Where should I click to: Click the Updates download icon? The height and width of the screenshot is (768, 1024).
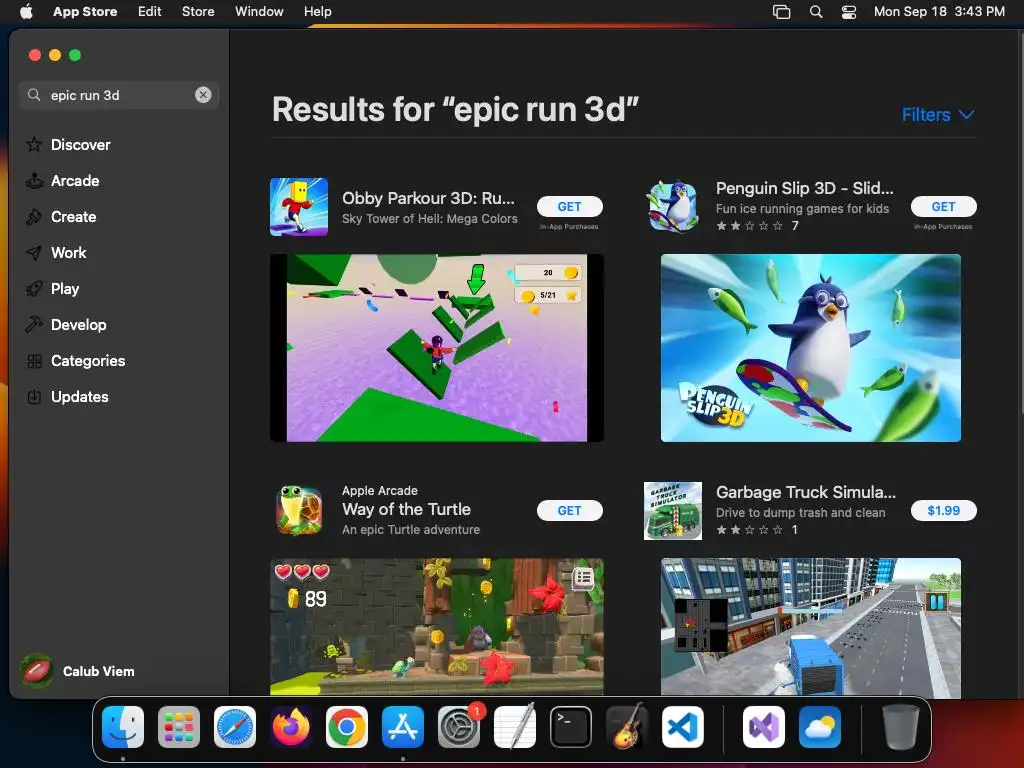coord(34,396)
